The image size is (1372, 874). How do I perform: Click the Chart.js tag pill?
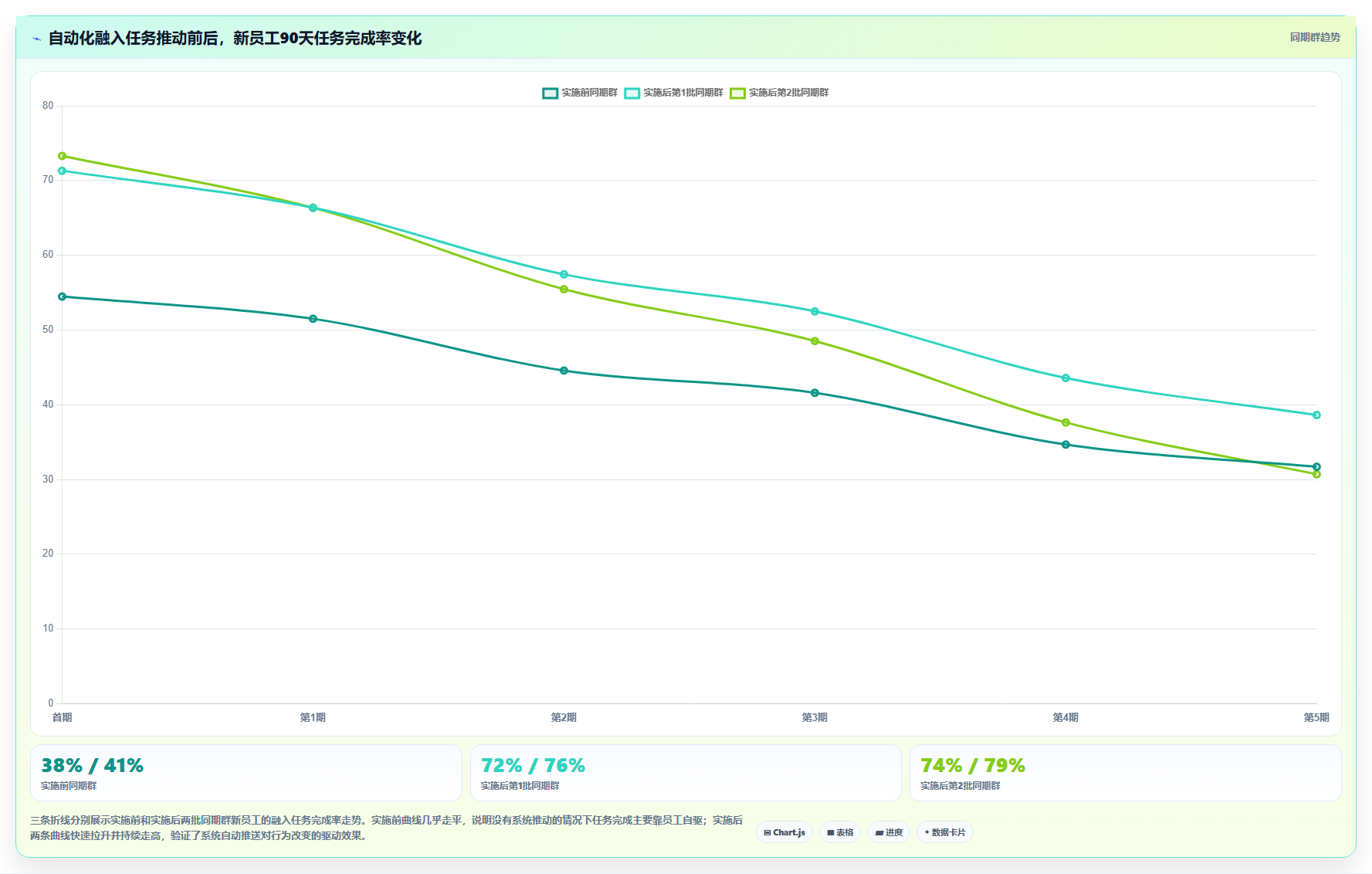click(784, 832)
